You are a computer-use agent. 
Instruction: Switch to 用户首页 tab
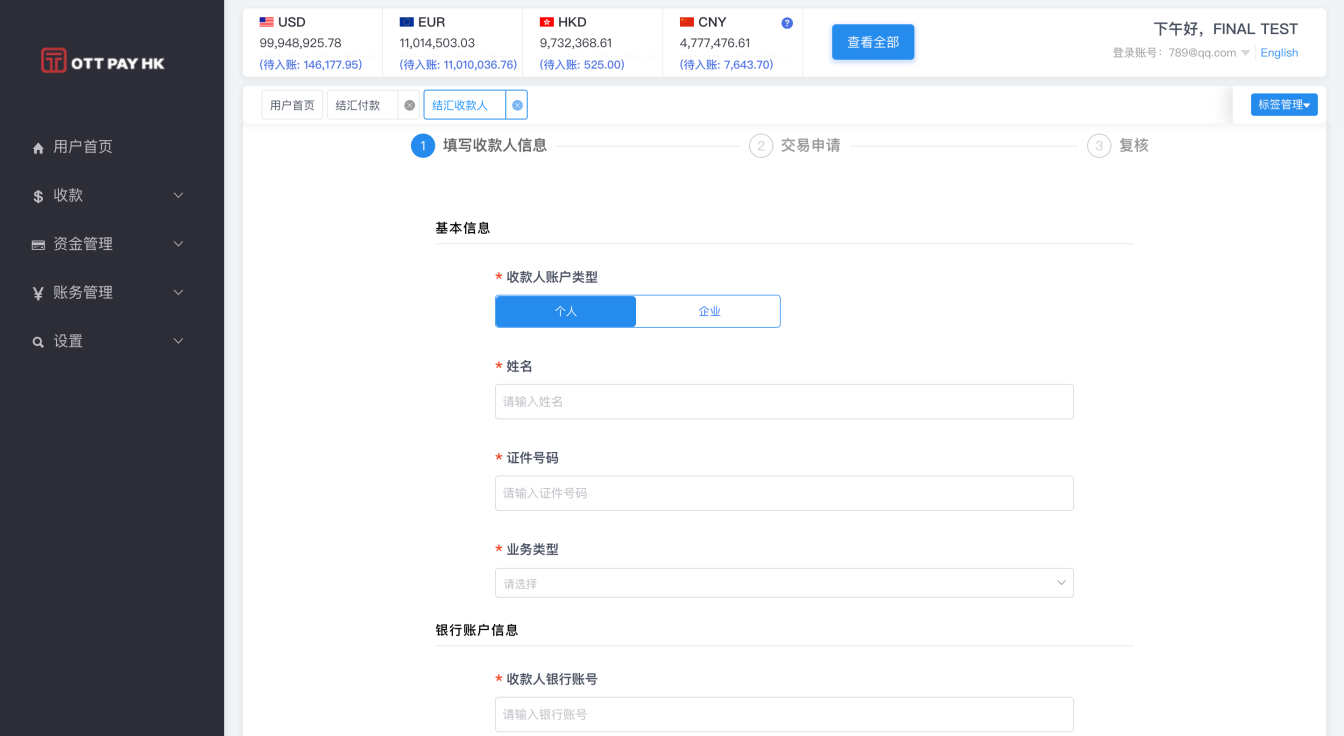click(x=292, y=105)
